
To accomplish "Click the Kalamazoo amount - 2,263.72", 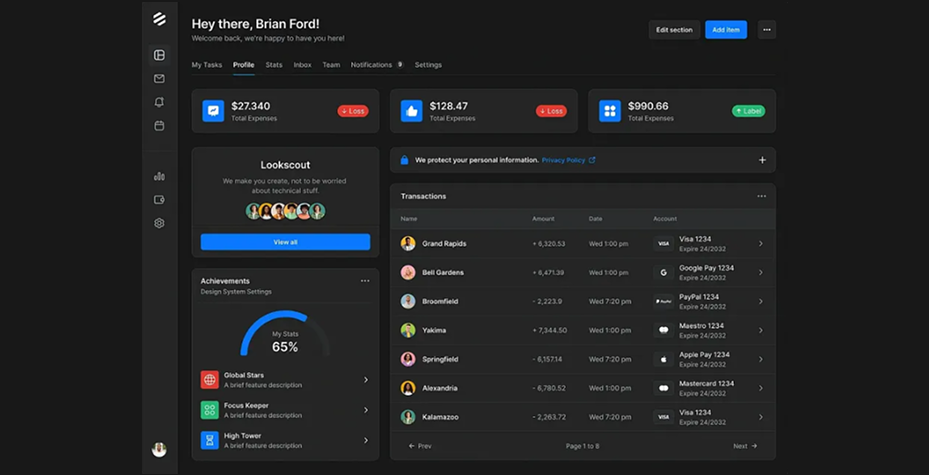I will tap(549, 417).
